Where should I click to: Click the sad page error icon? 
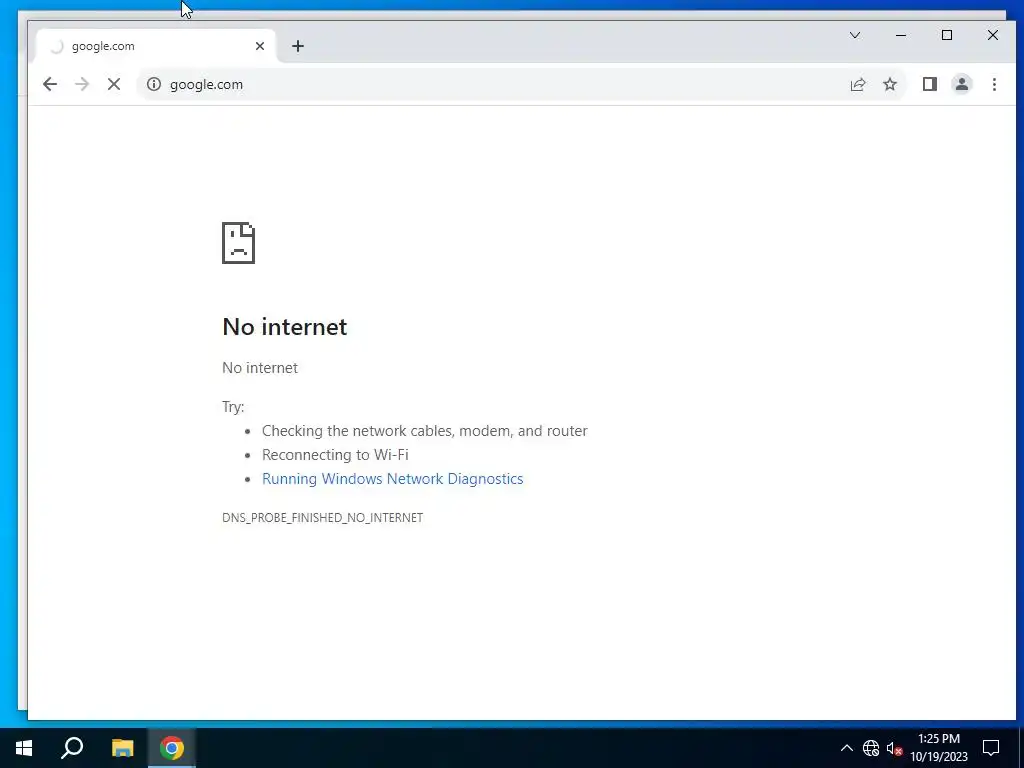(x=238, y=243)
